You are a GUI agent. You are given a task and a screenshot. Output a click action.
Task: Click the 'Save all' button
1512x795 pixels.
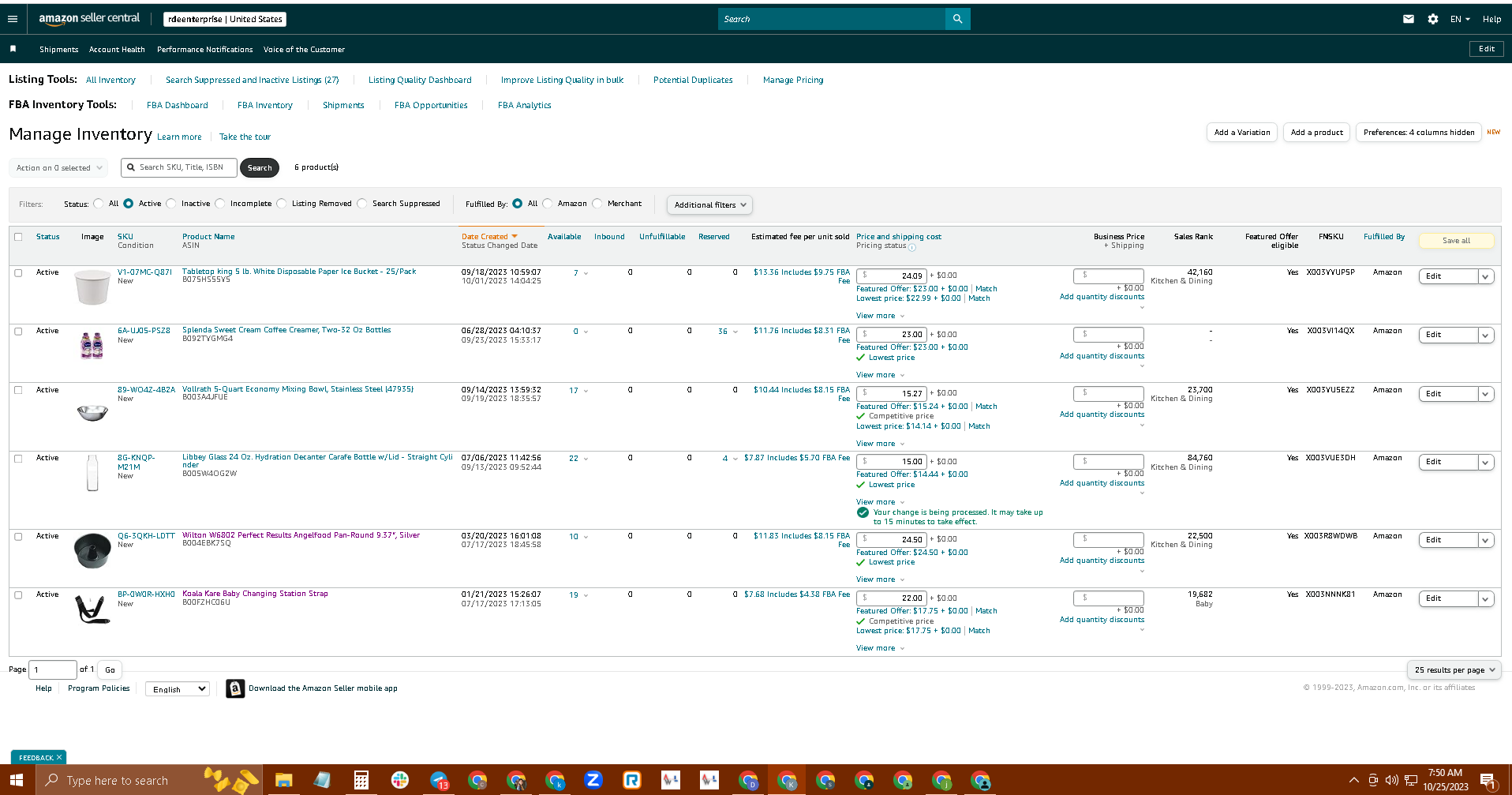1456,241
